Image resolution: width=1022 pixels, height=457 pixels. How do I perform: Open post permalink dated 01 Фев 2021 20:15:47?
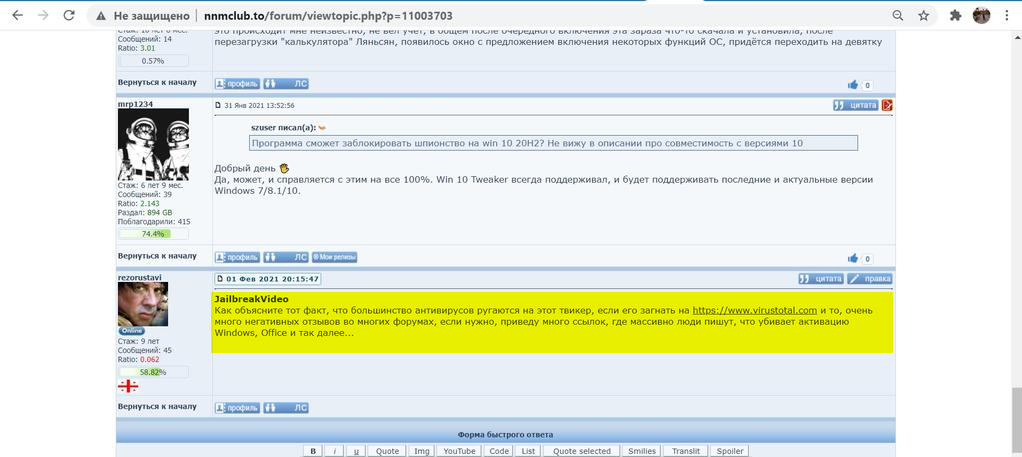pos(268,279)
